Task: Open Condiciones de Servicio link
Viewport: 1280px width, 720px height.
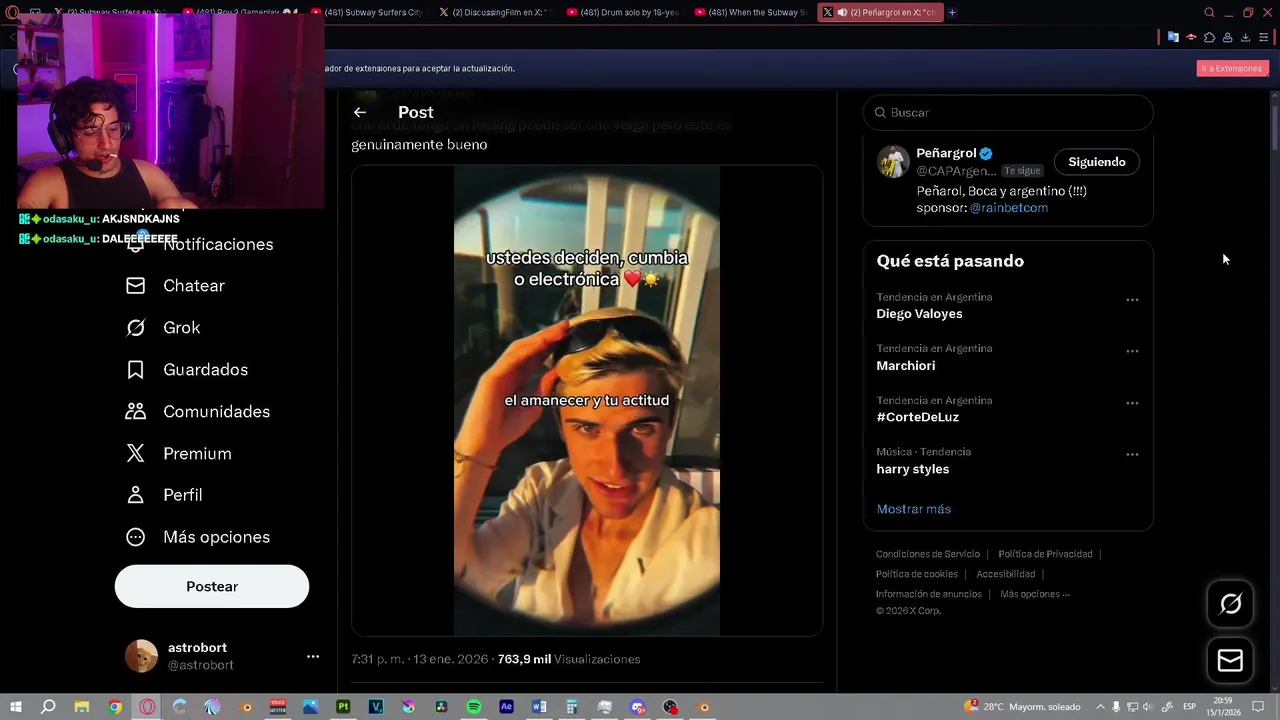Action: 928,554
